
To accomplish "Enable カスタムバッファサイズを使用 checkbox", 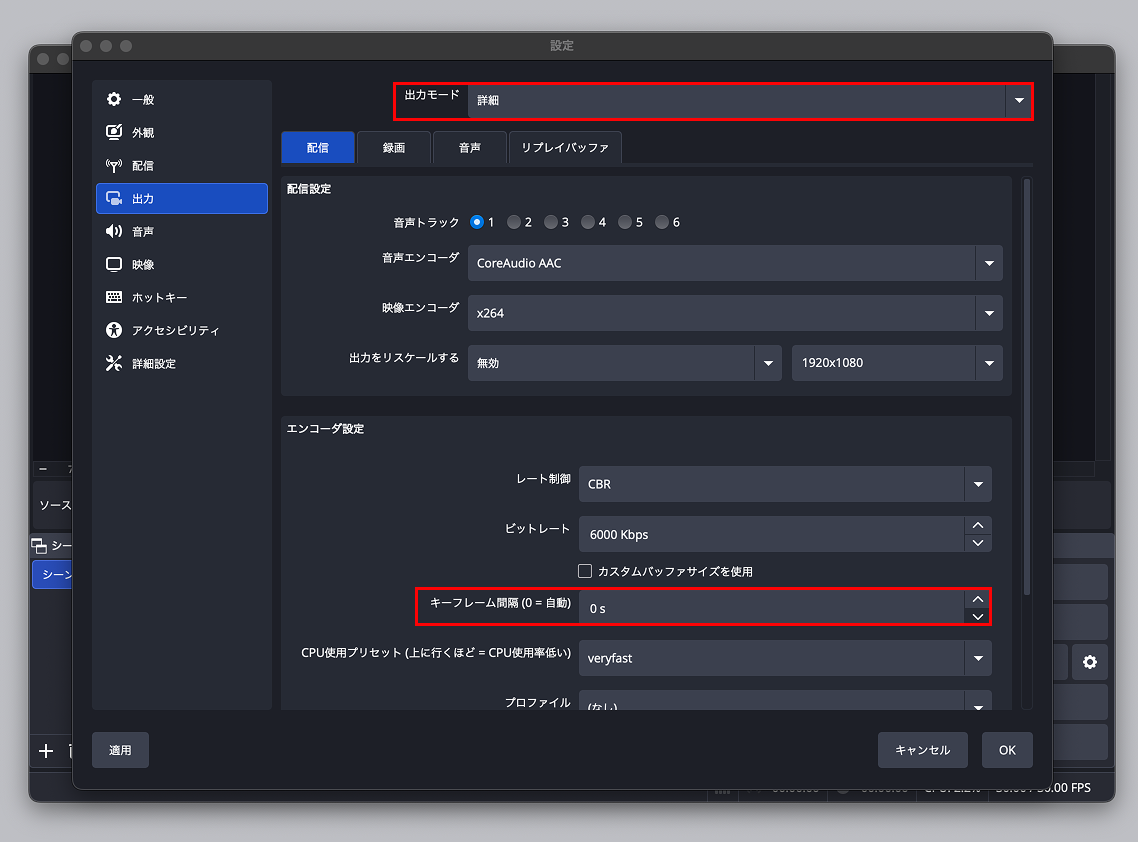I will (586, 571).
